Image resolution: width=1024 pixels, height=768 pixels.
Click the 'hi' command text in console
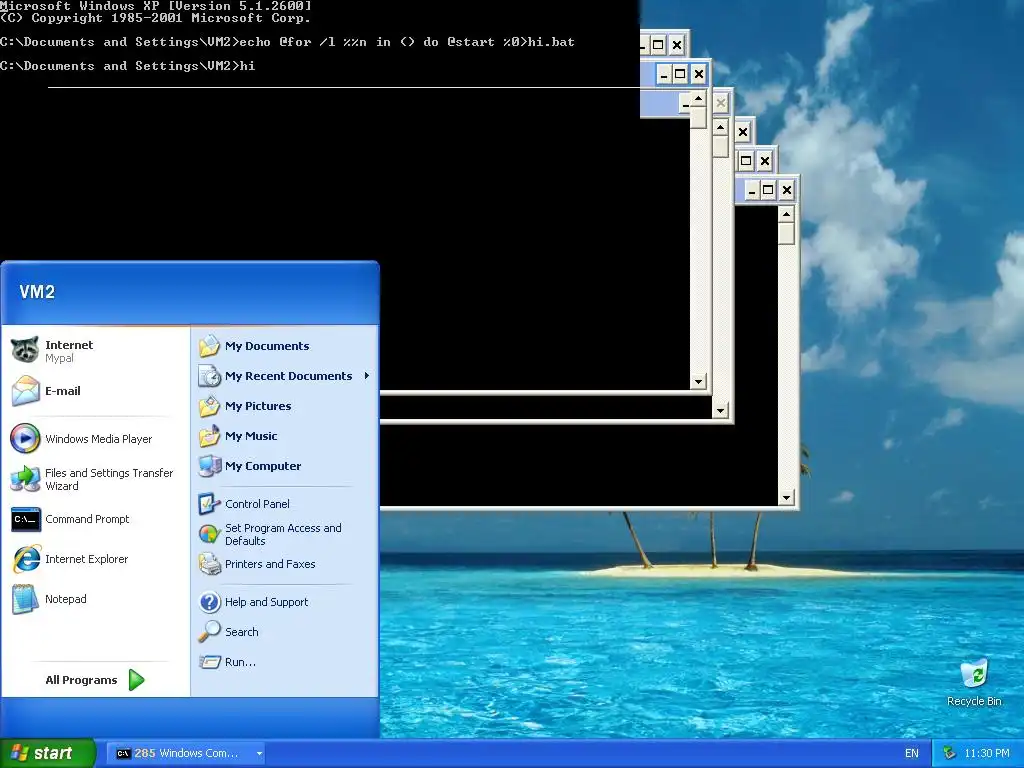248,65
